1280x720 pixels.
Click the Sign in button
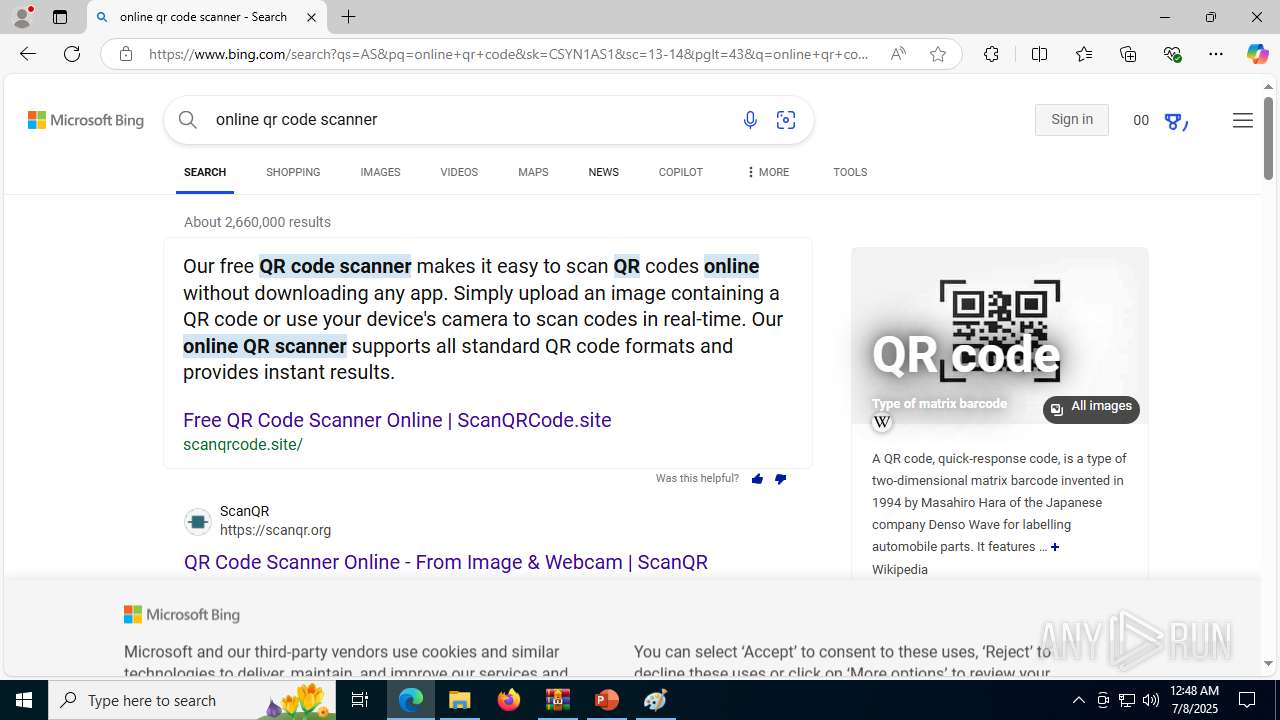pos(1071,120)
